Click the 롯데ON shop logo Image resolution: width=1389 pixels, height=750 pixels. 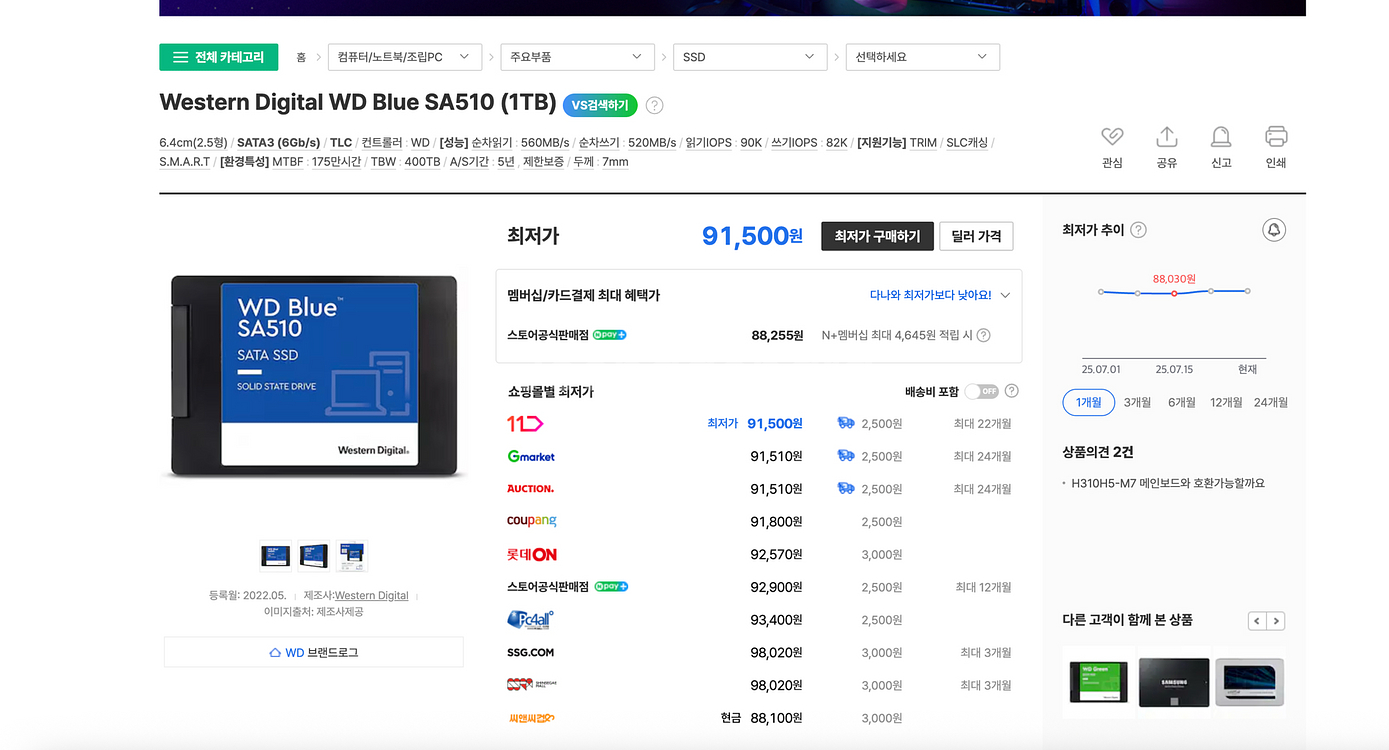click(x=532, y=554)
